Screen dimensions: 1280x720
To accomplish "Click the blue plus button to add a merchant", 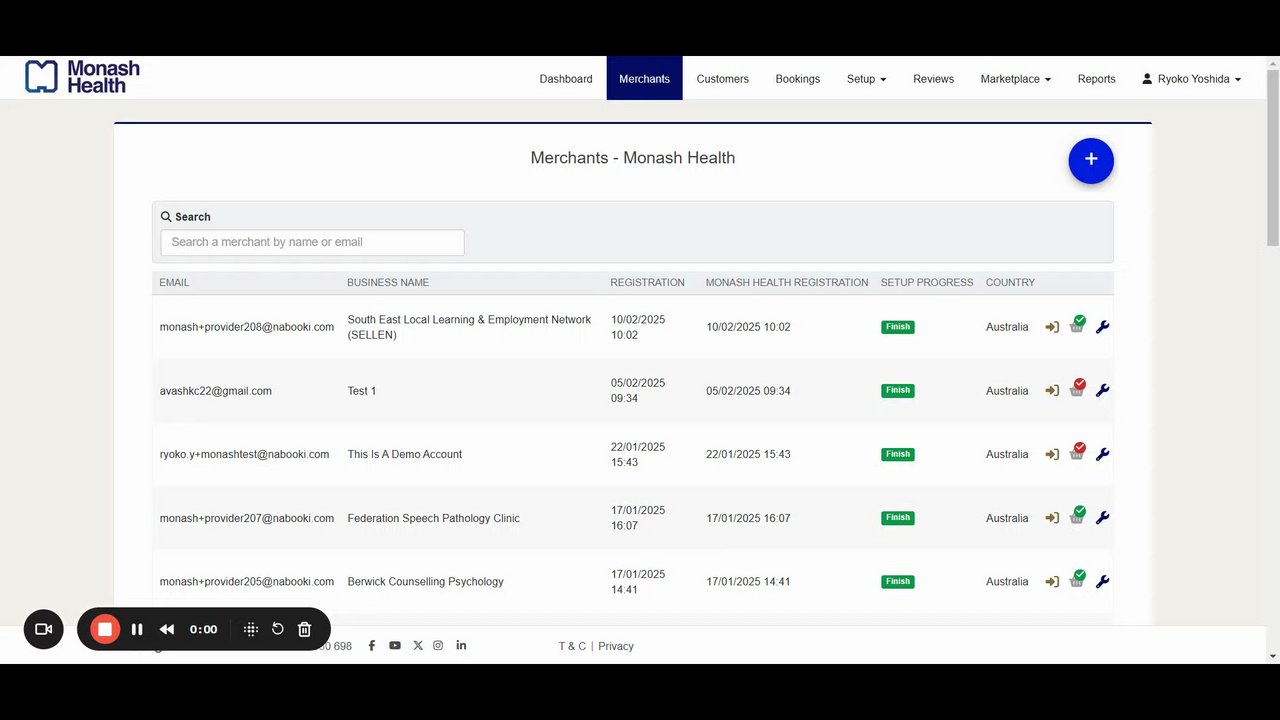I will pos(1091,161).
